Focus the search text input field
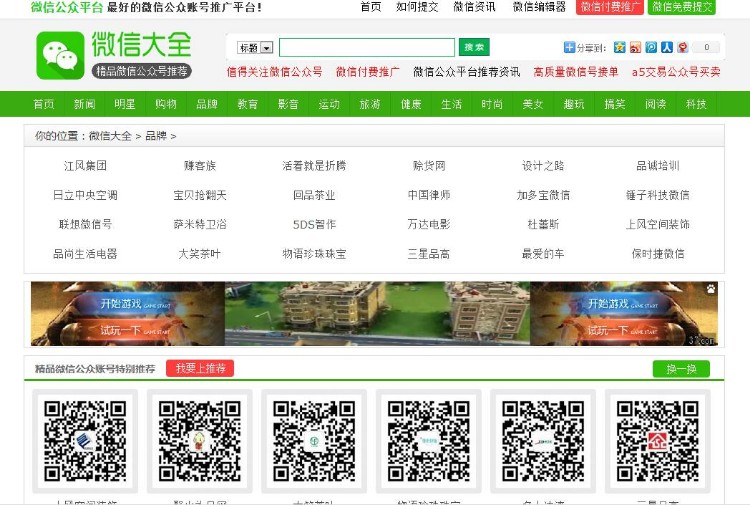The image size is (750, 505). coord(367,47)
